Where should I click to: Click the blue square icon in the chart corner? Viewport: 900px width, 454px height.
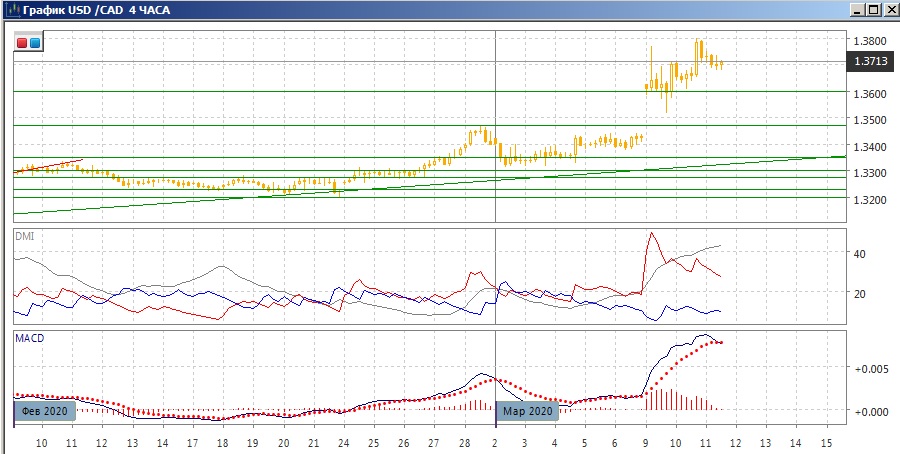point(35,43)
